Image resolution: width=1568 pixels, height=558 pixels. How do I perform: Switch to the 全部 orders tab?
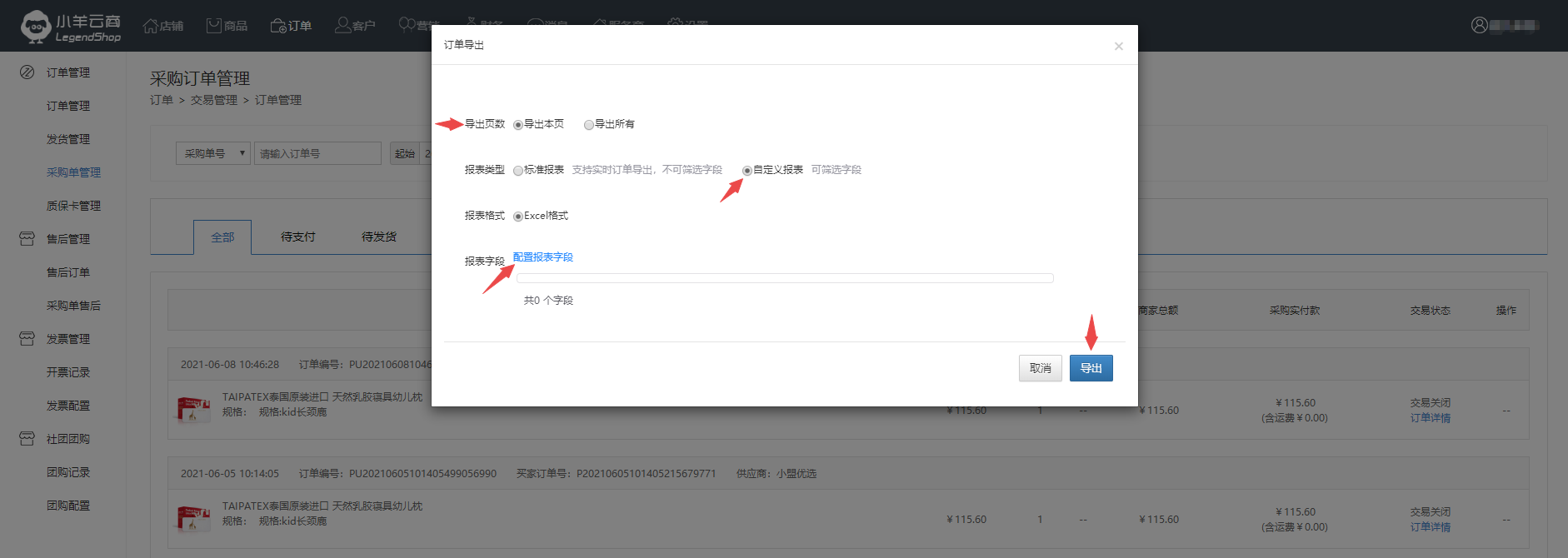tap(222, 237)
